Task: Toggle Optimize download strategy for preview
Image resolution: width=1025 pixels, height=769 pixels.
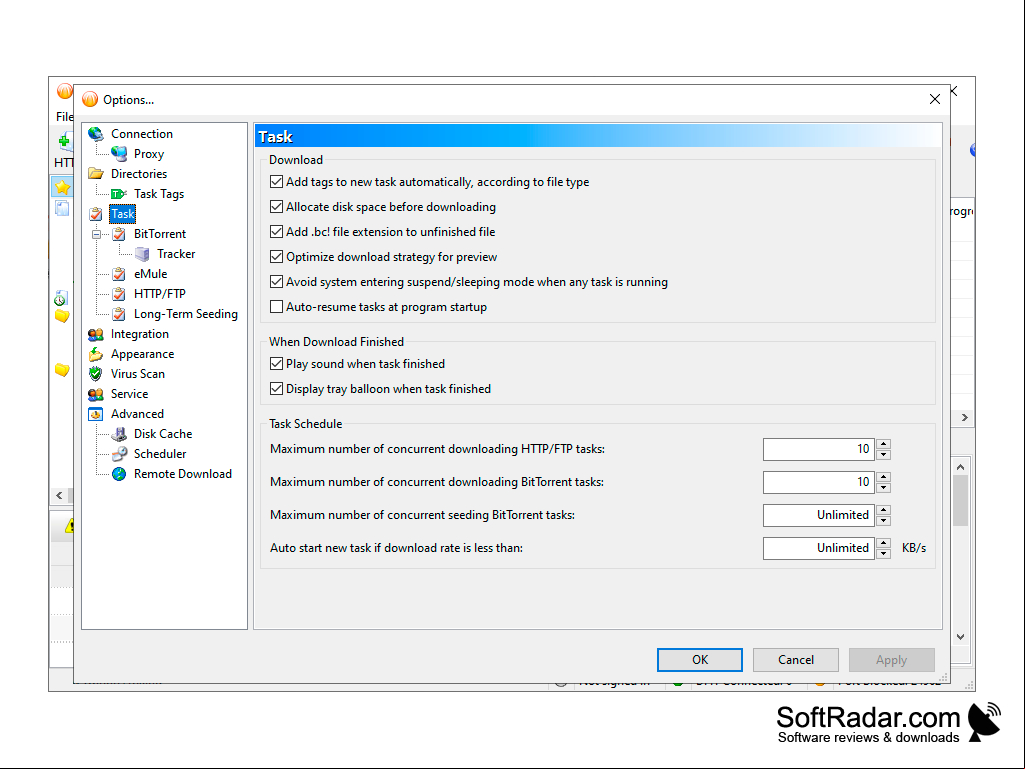Action: click(x=277, y=257)
